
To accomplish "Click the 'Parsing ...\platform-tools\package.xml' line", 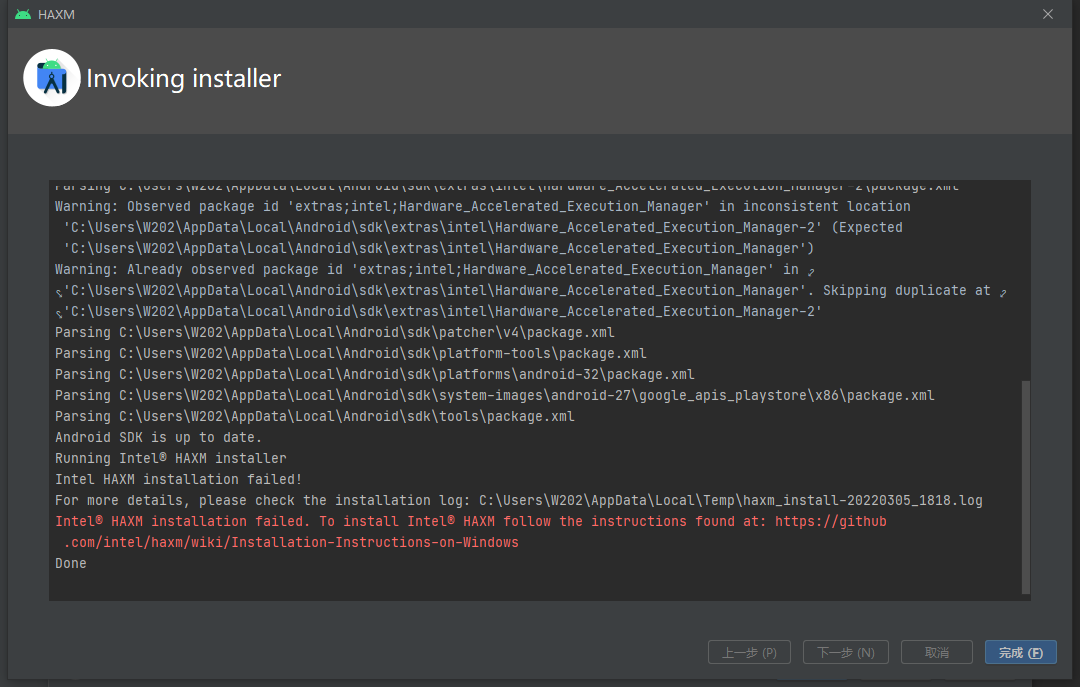I will (x=351, y=353).
